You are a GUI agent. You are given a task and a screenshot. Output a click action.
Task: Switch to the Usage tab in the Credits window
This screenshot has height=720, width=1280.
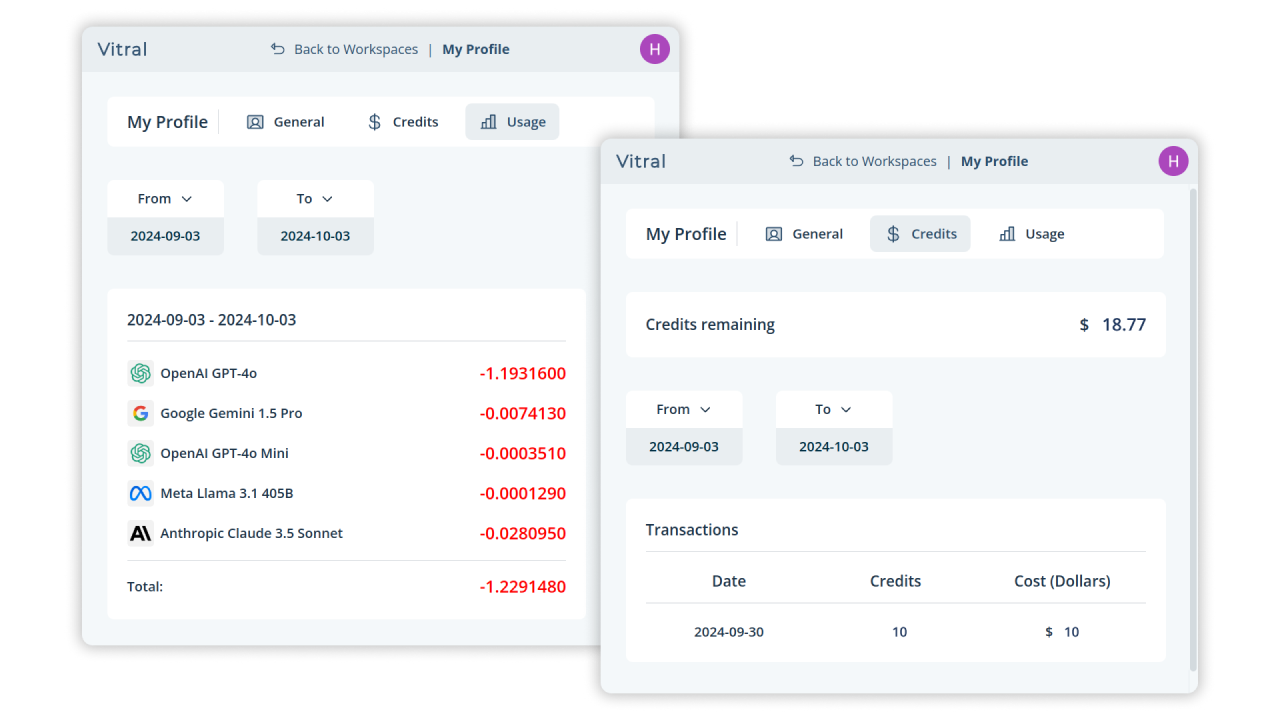click(x=1031, y=234)
